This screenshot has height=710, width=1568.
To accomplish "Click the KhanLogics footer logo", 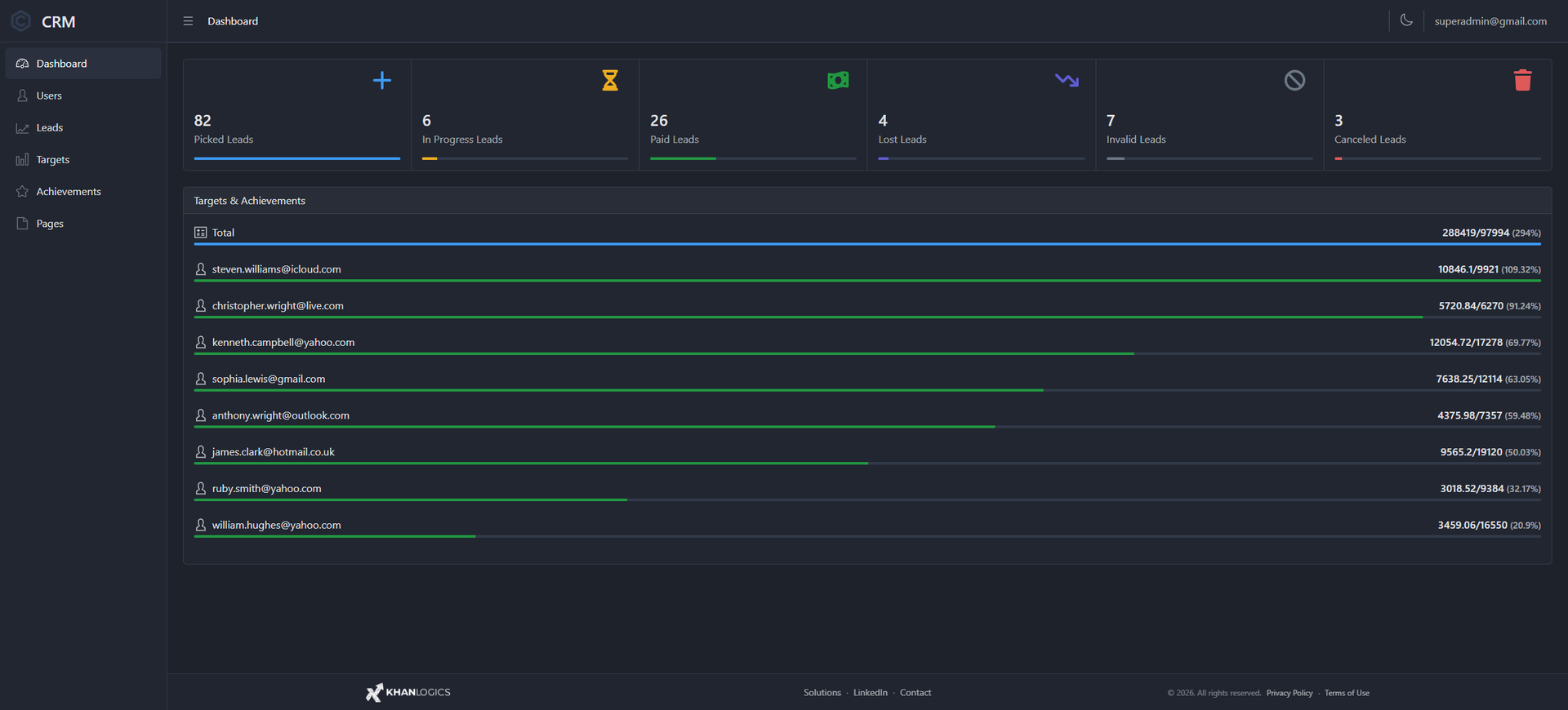I will click(x=408, y=692).
